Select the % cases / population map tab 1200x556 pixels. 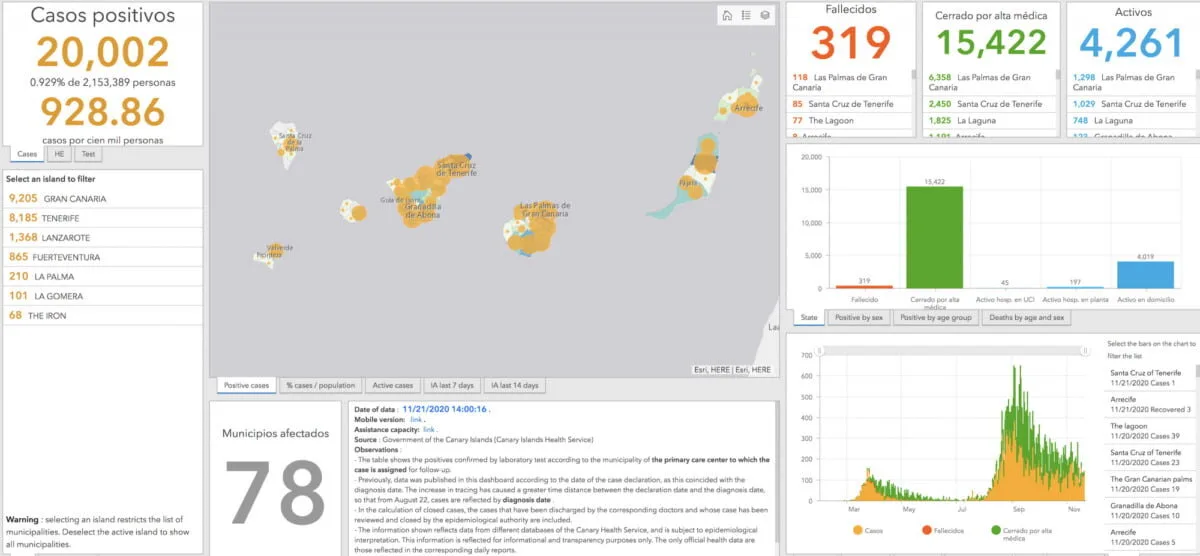tap(321, 385)
